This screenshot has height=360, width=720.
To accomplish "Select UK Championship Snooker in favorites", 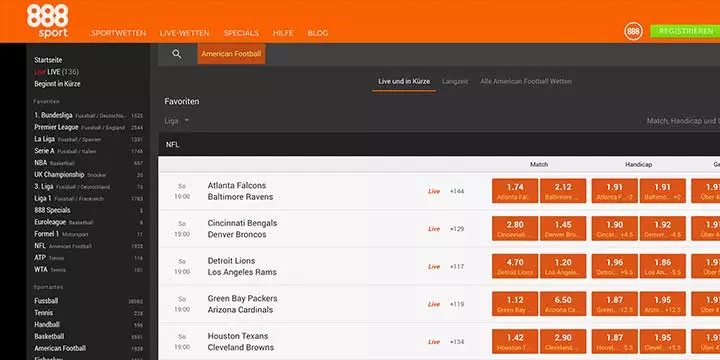I will click(x=89, y=175).
